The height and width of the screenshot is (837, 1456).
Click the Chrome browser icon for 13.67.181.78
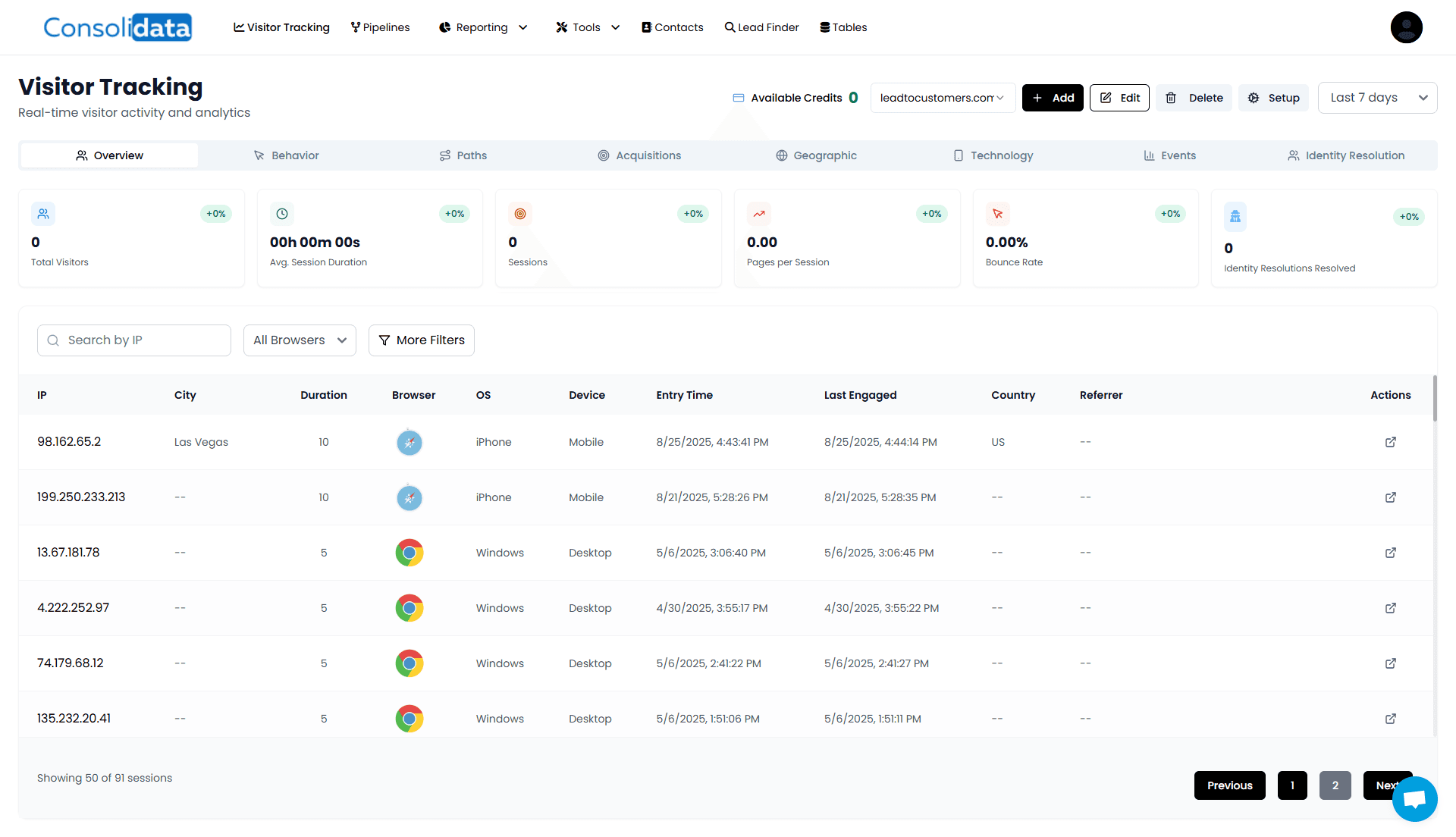(x=409, y=553)
